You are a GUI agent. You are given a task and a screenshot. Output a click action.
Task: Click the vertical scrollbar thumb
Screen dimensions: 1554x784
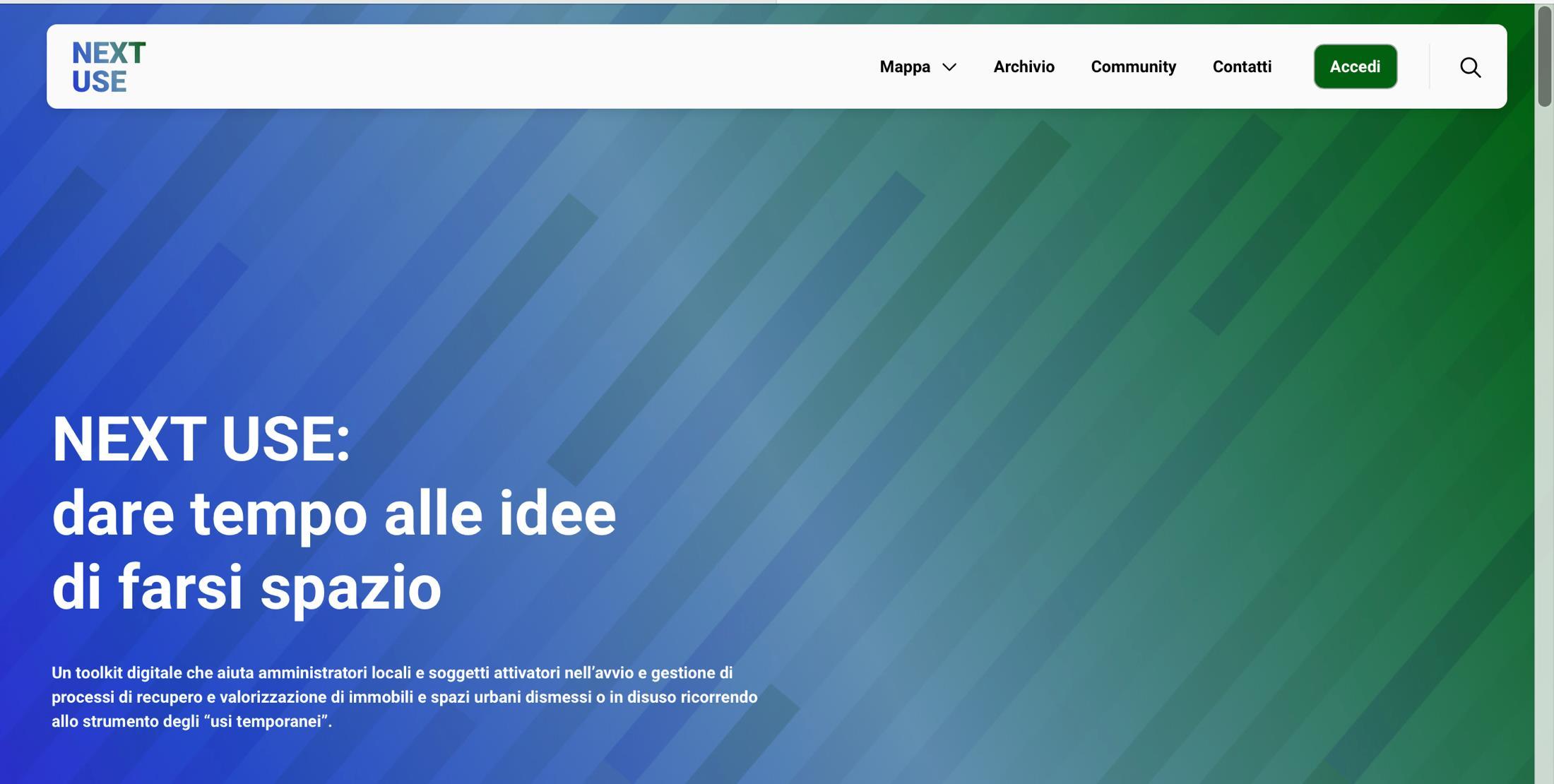tap(1544, 57)
